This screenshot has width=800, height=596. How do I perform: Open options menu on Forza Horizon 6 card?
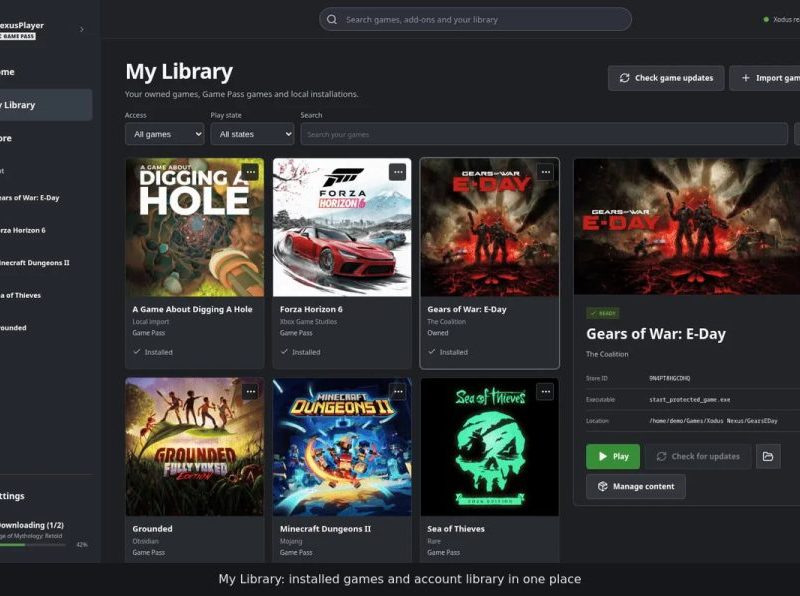point(397,172)
